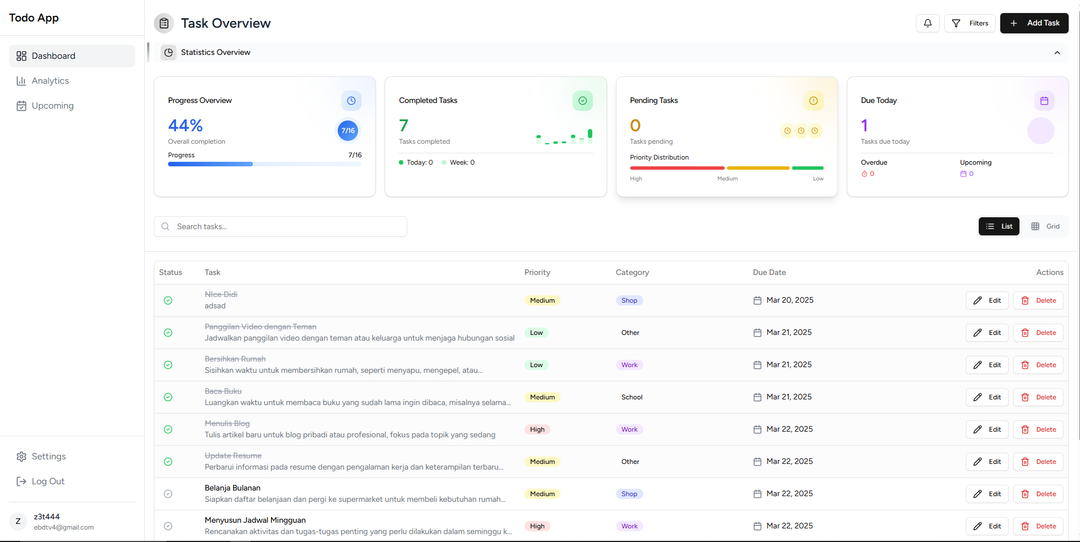Screen dimensions: 1080x542
Task: Click the Priority column header
Action: (x=537, y=273)
